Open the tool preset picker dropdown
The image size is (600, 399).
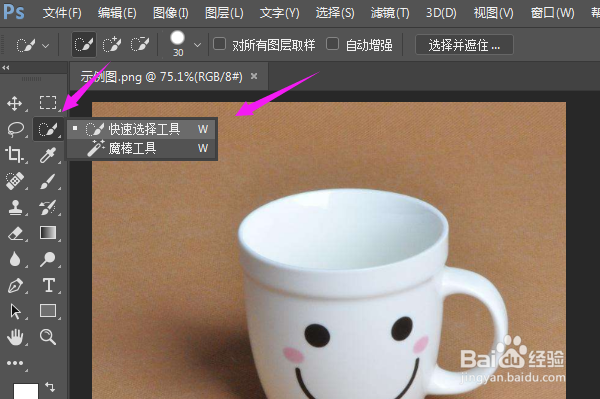click(45, 46)
